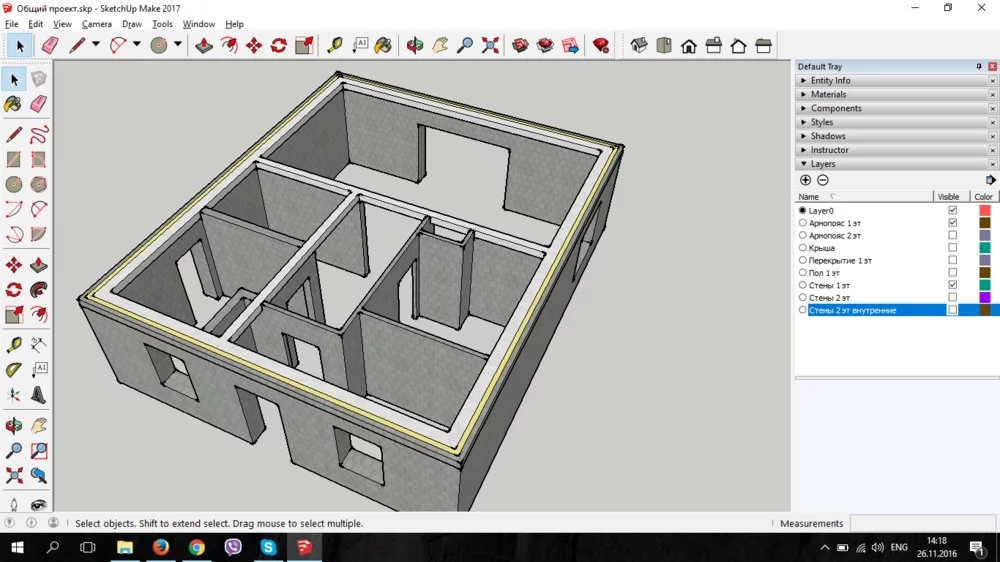Open the Window menu

pyautogui.click(x=198, y=24)
